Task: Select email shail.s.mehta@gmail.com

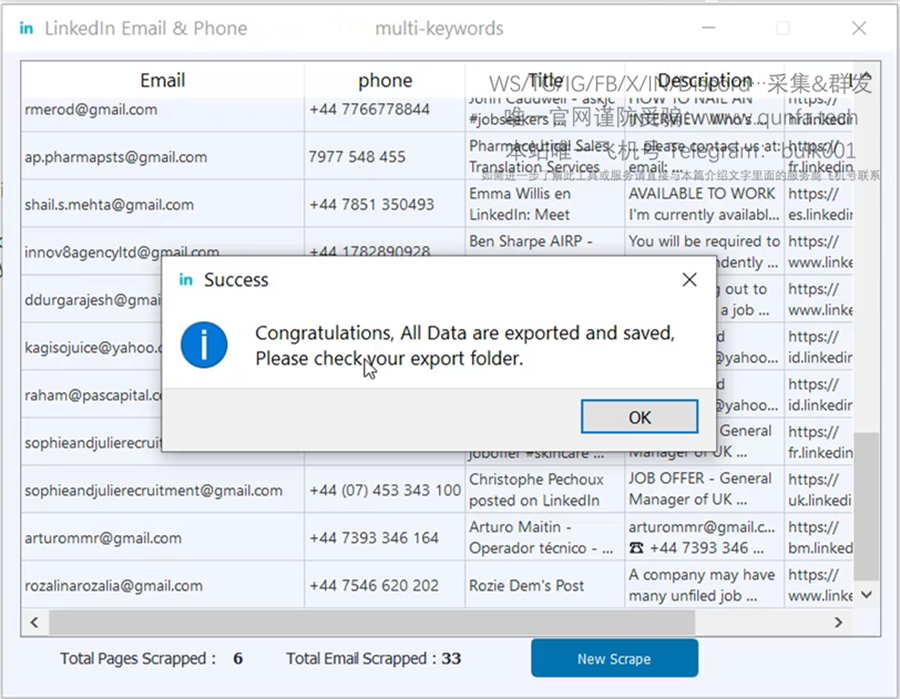Action: point(109,204)
